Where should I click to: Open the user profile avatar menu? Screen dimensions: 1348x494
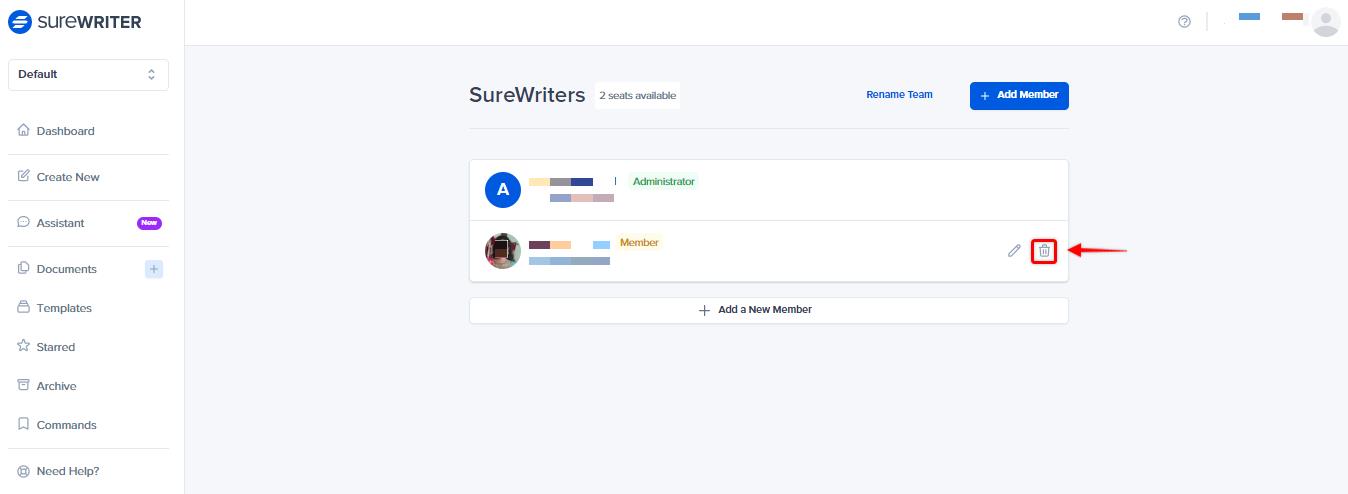click(x=1326, y=22)
